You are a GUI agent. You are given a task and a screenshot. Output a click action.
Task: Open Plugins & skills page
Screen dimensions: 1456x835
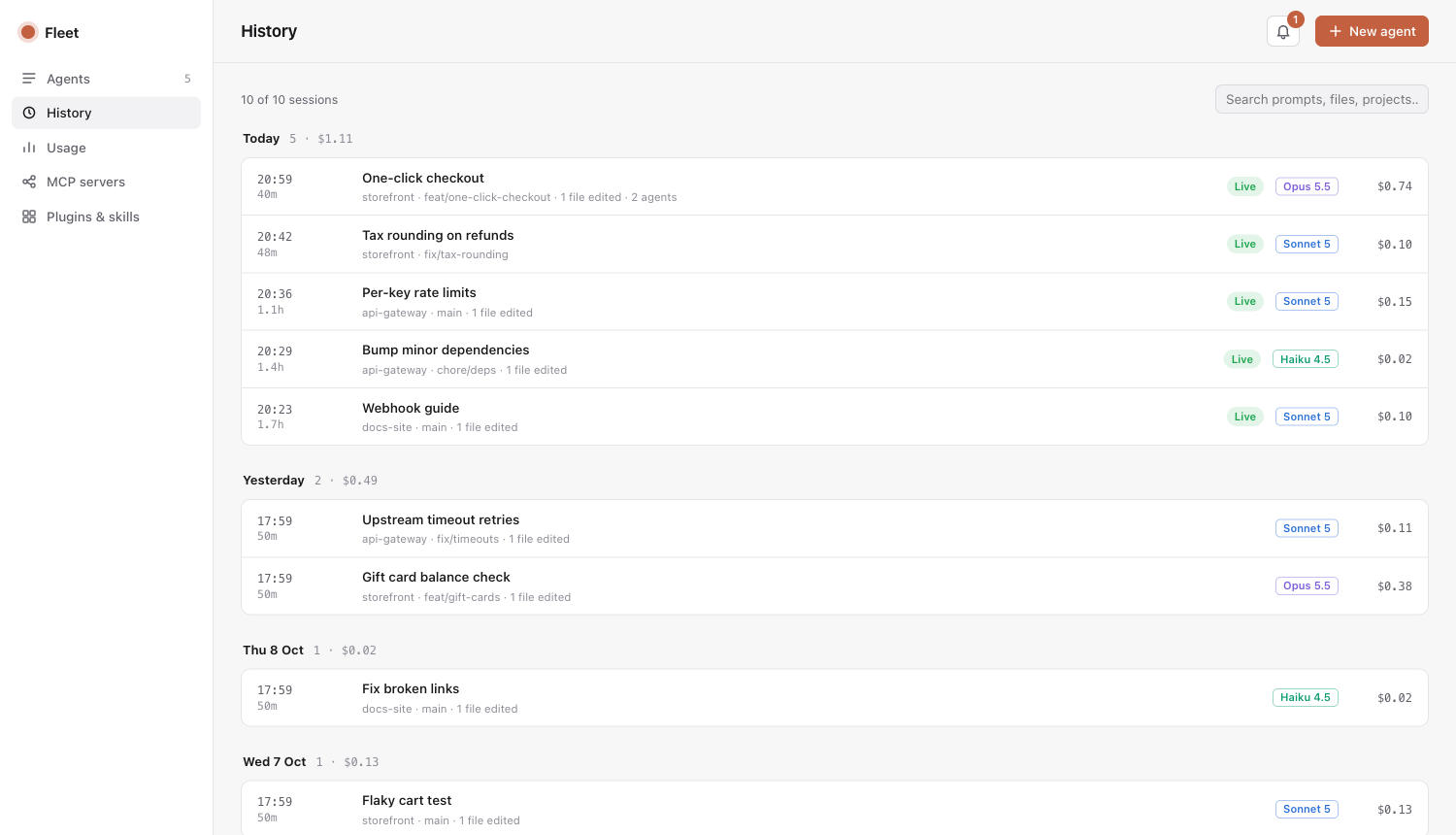point(106,217)
